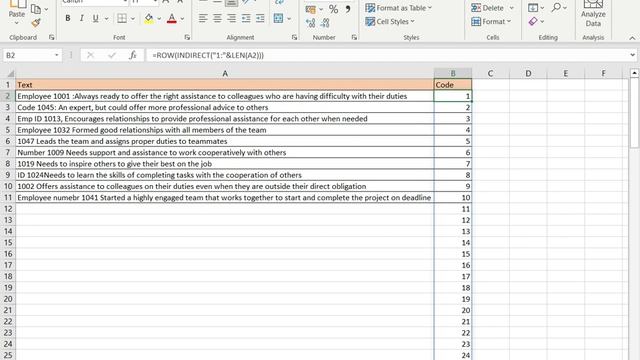
Task: Open Font settings dialog launcher
Action: pyautogui.click(x=187, y=37)
